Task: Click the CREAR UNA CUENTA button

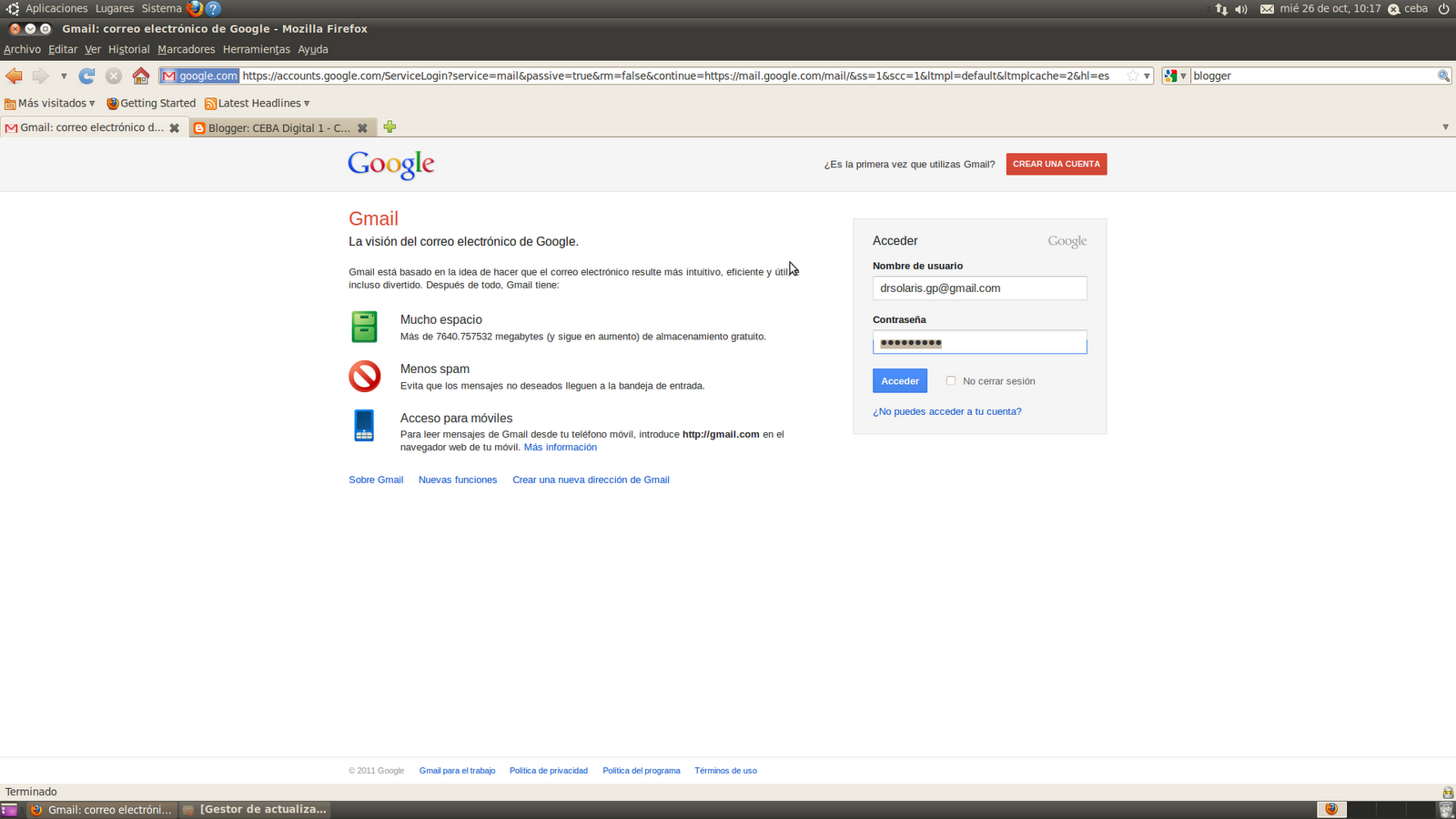Action: 1057,164
